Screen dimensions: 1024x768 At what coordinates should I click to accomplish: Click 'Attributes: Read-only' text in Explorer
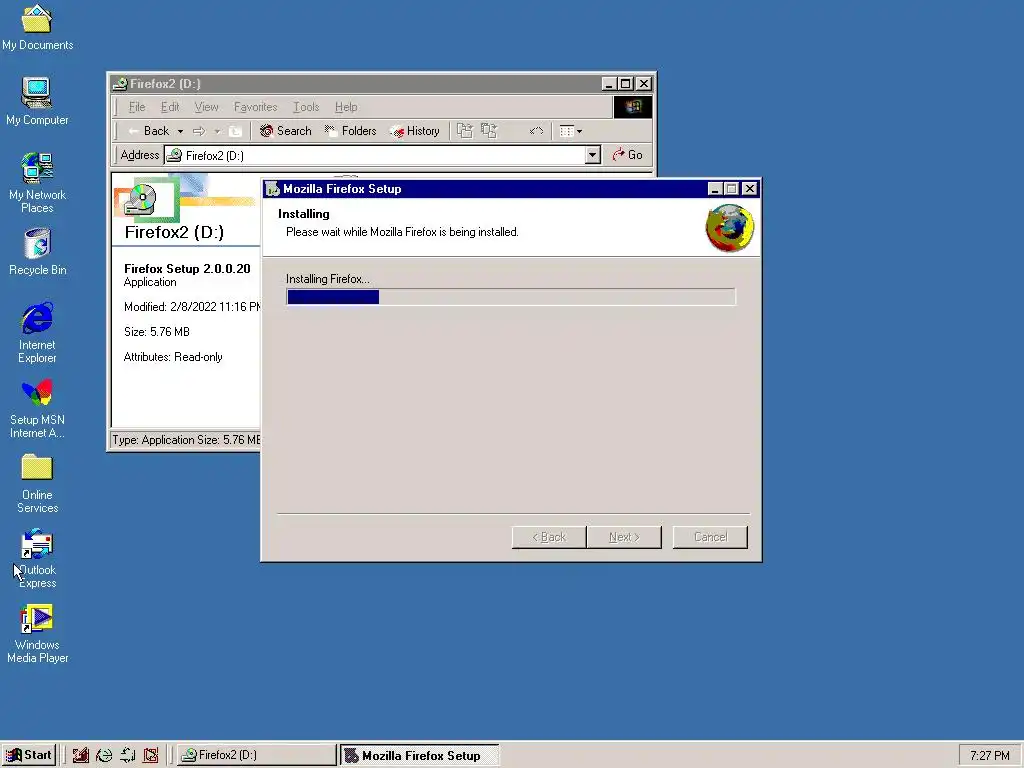pyautogui.click(x=173, y=357)
